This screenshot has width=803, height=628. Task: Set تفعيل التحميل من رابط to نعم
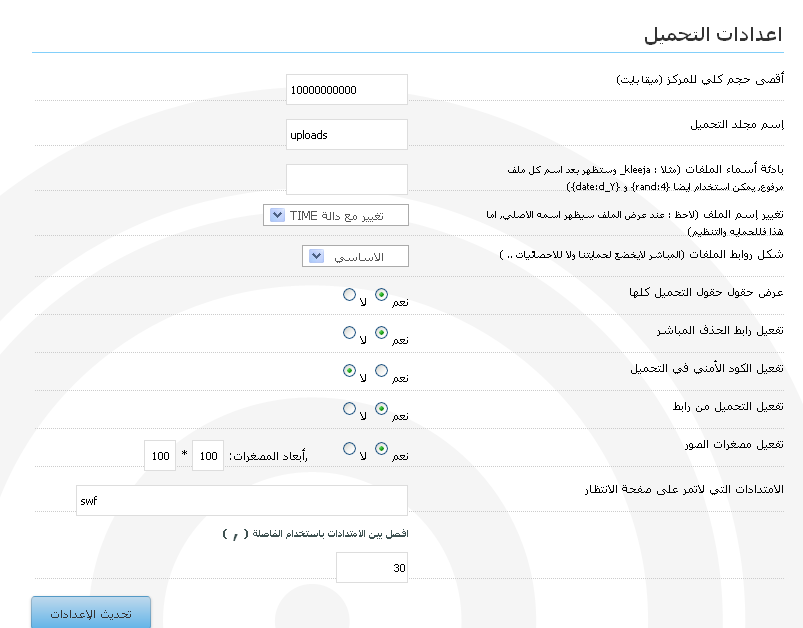click(381, 409)
